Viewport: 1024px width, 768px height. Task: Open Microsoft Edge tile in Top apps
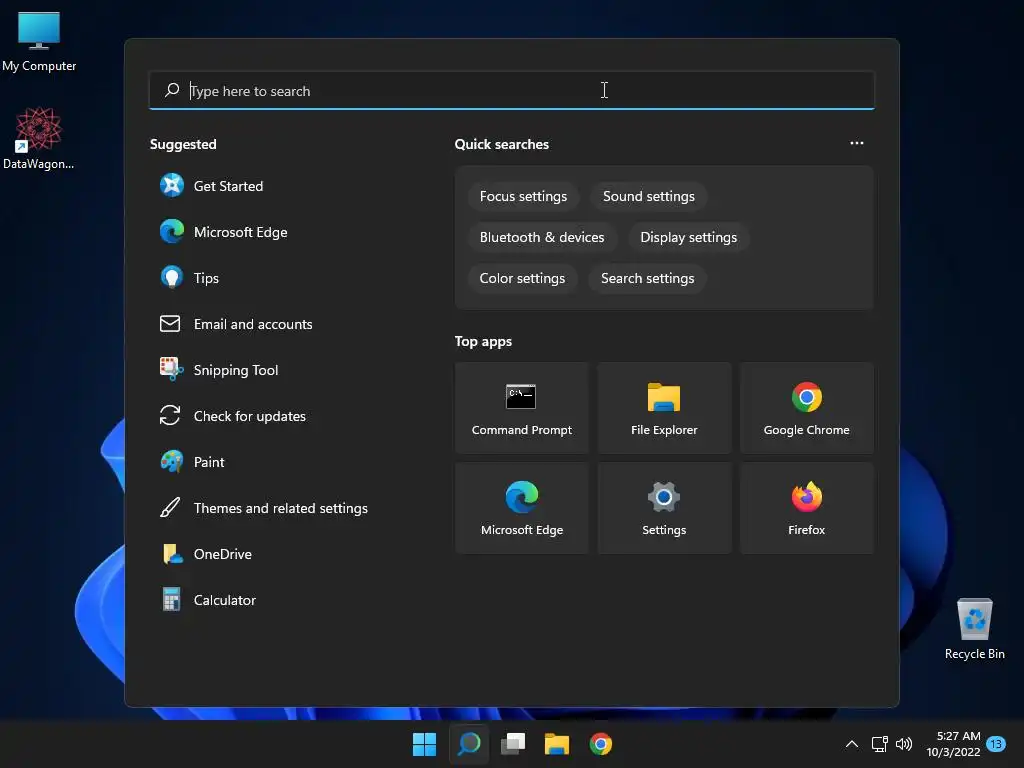[522, 508]
